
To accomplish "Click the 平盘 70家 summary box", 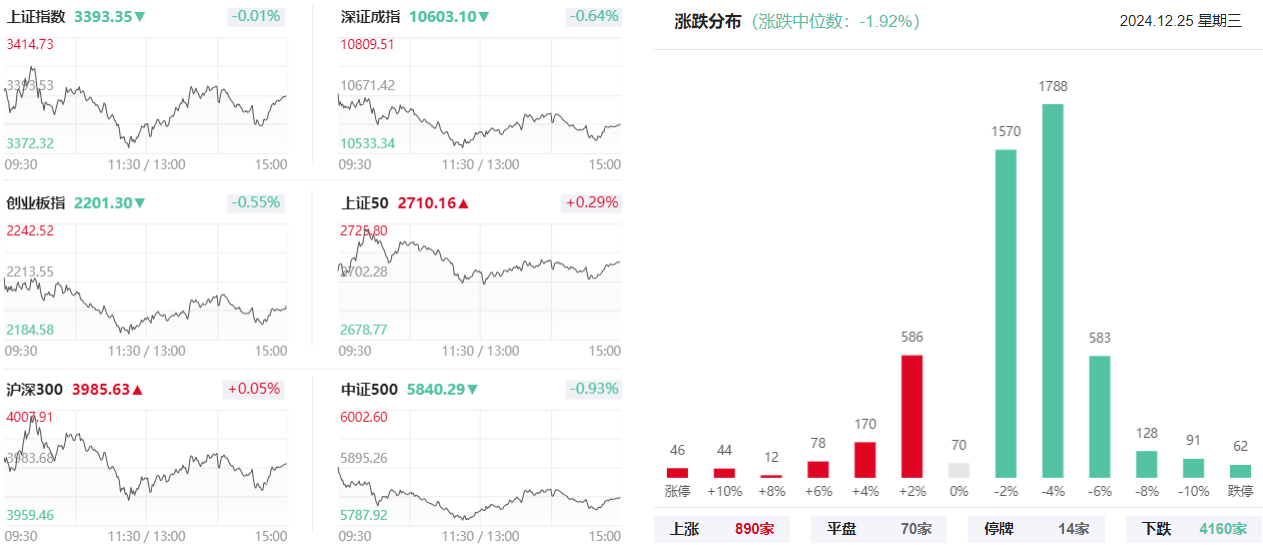I will 879,528.
